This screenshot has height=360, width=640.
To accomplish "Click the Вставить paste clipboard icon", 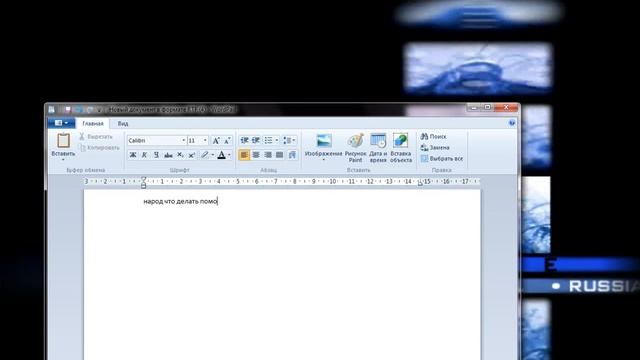I will coord(63,140).
